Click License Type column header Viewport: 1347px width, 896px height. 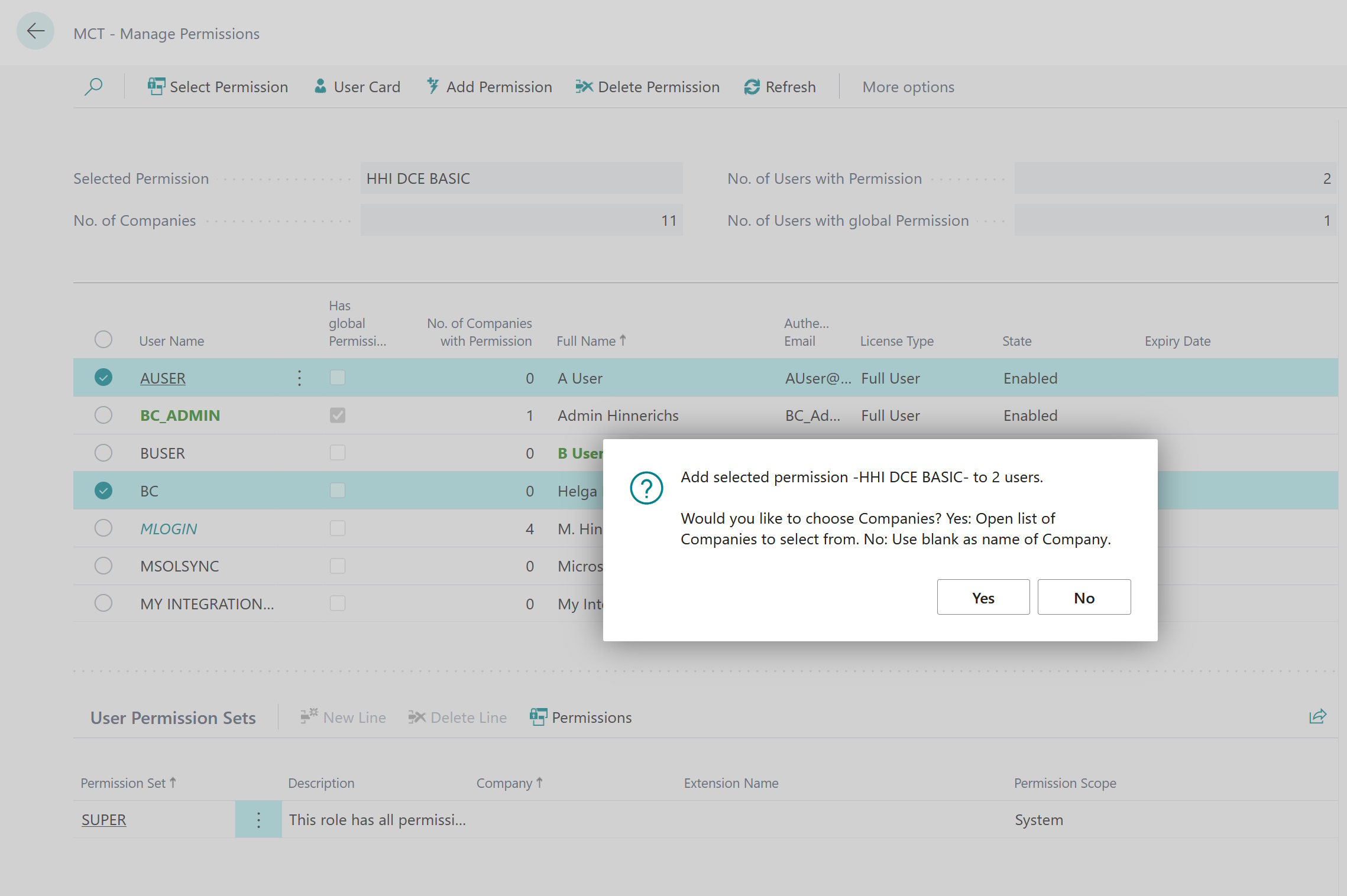click(x=896, y=341)
